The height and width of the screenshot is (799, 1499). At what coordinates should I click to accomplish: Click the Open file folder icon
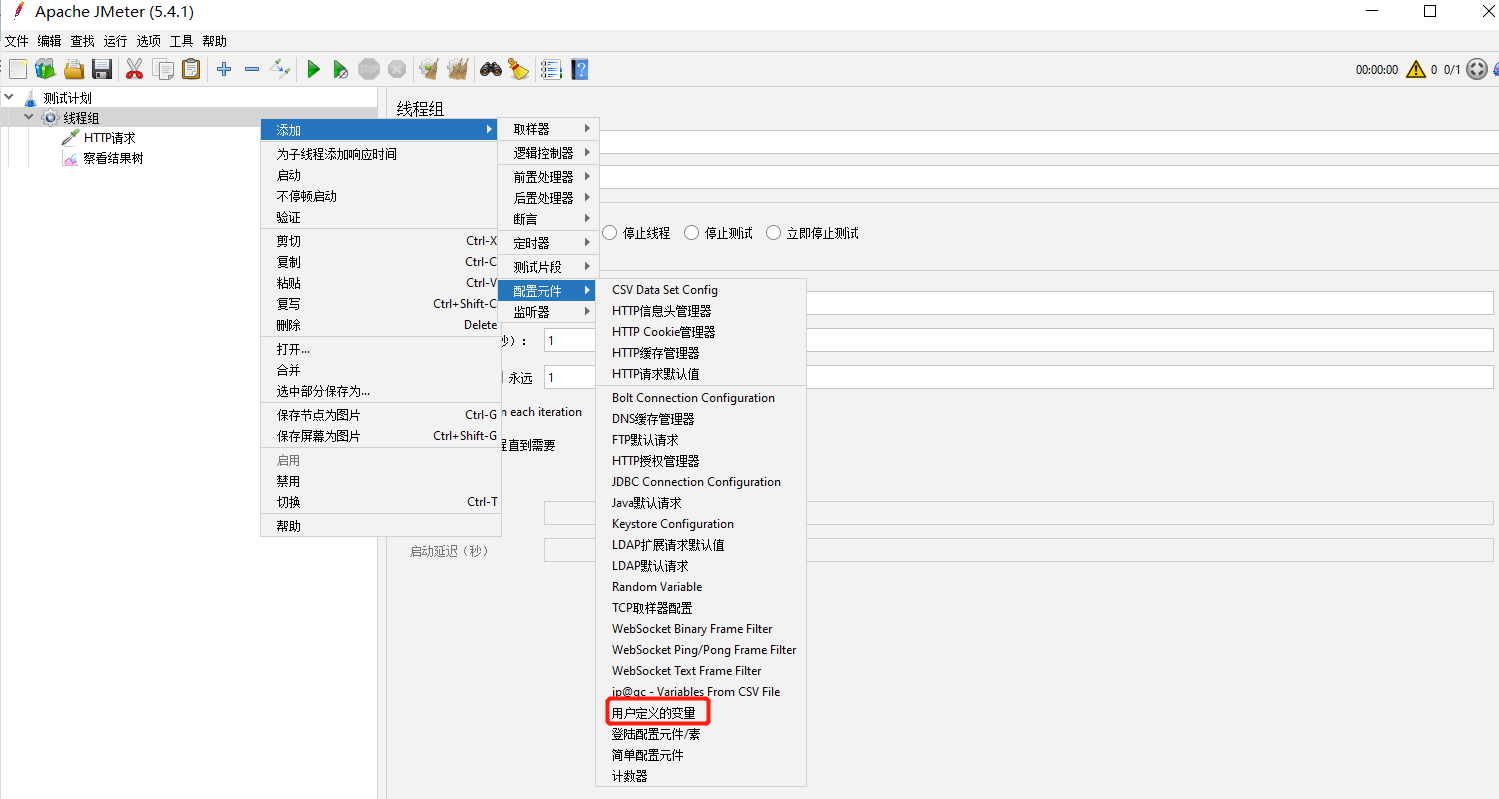74,69
